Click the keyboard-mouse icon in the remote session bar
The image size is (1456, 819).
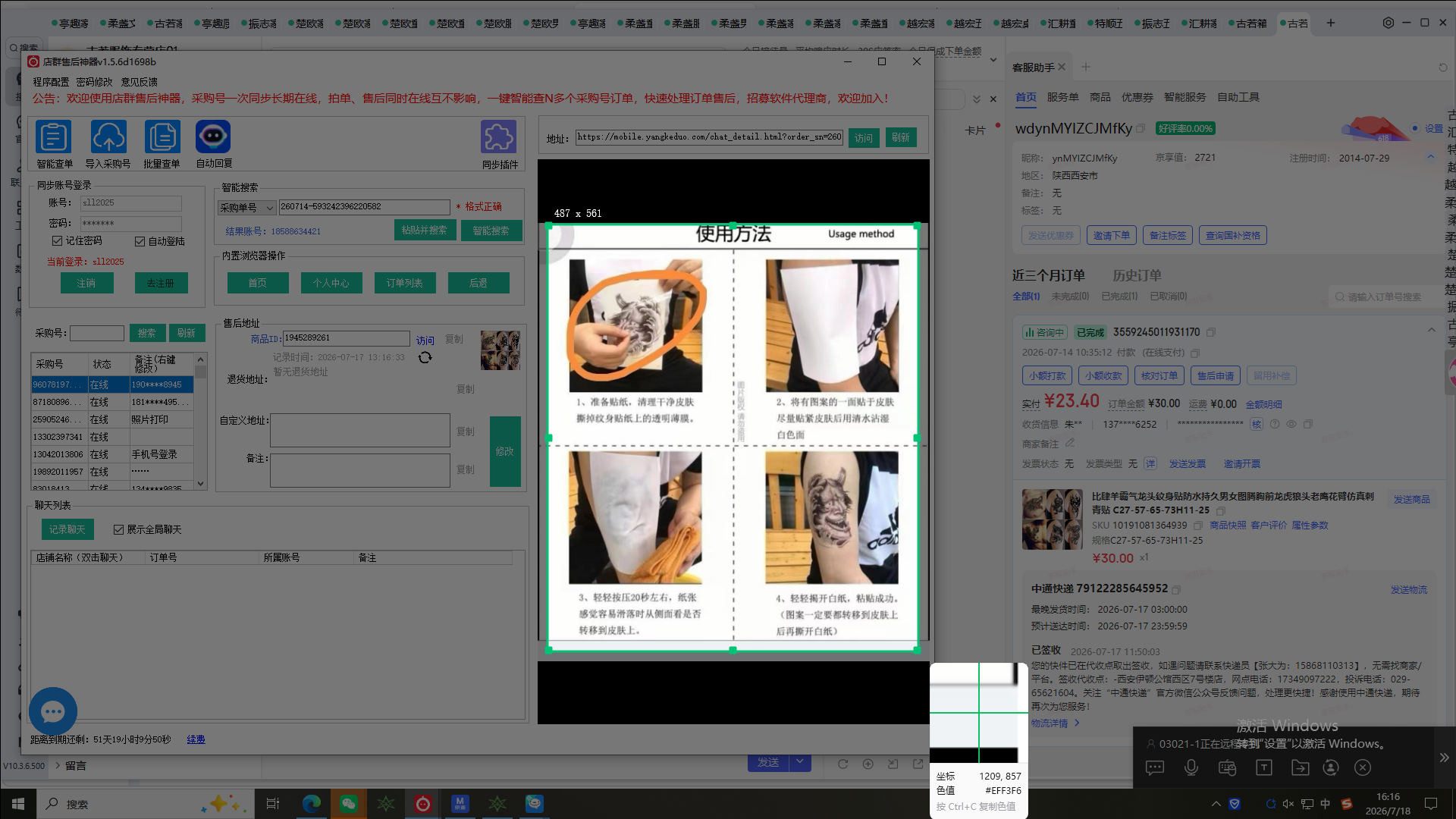point(1227,768)
